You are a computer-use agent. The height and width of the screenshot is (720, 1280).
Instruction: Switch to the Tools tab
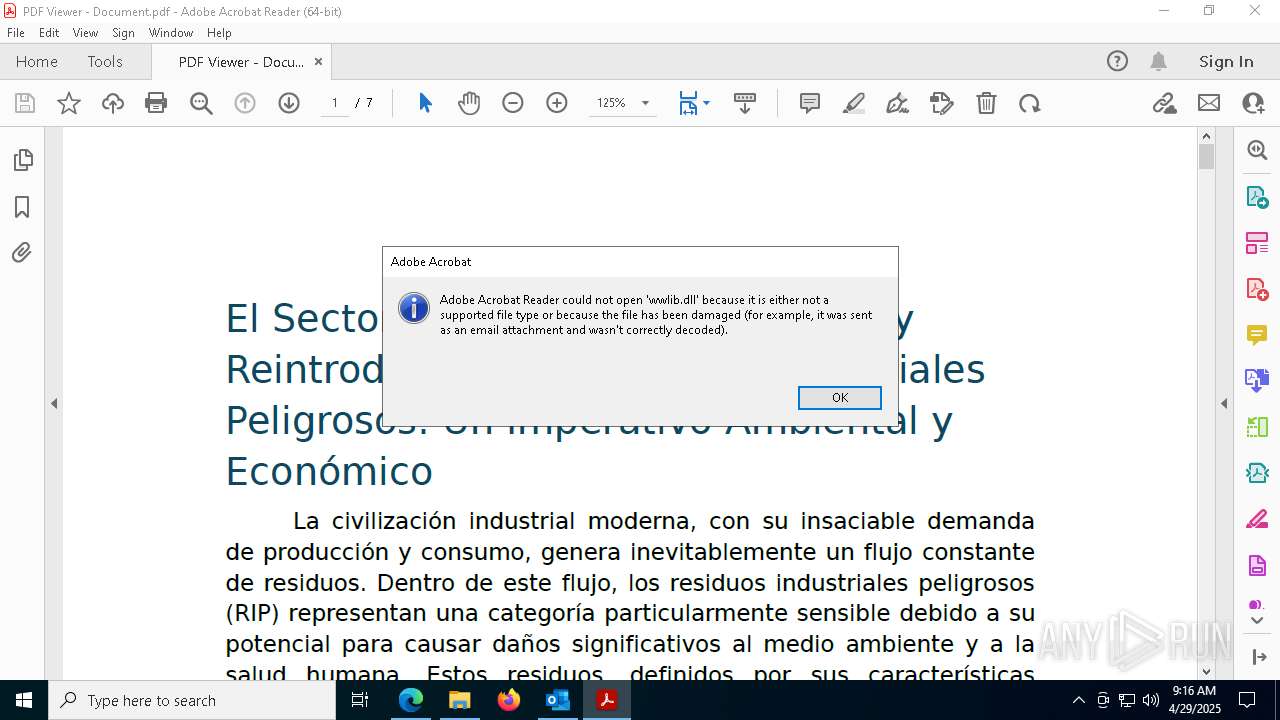point(105,62)
